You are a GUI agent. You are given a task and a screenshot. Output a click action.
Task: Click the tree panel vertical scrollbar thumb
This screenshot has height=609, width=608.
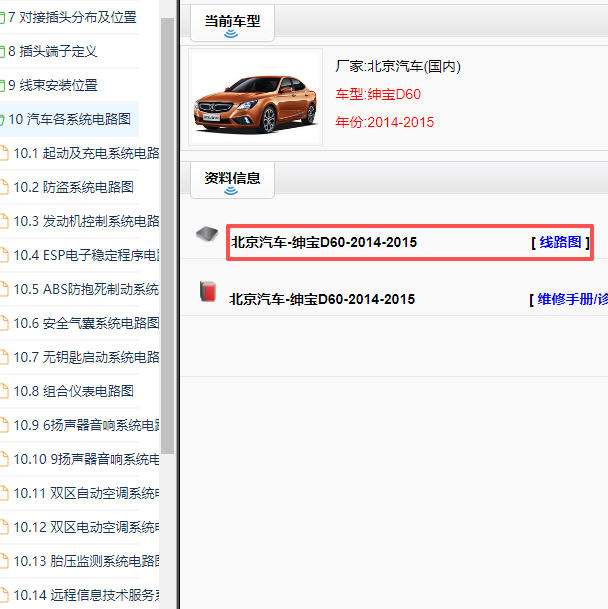coord(167,235)
